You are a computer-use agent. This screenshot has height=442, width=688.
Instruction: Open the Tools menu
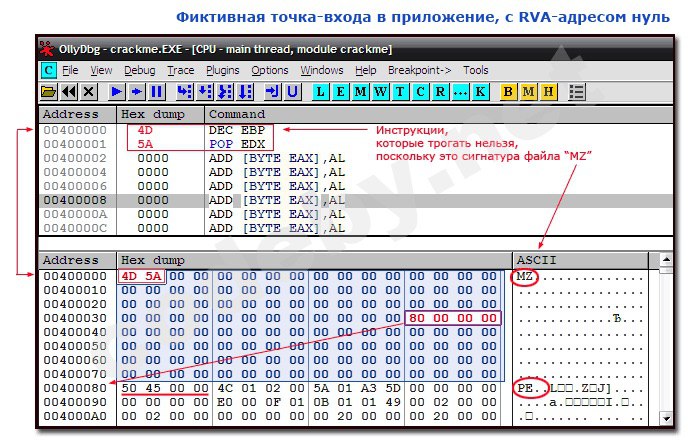[476, 70]
